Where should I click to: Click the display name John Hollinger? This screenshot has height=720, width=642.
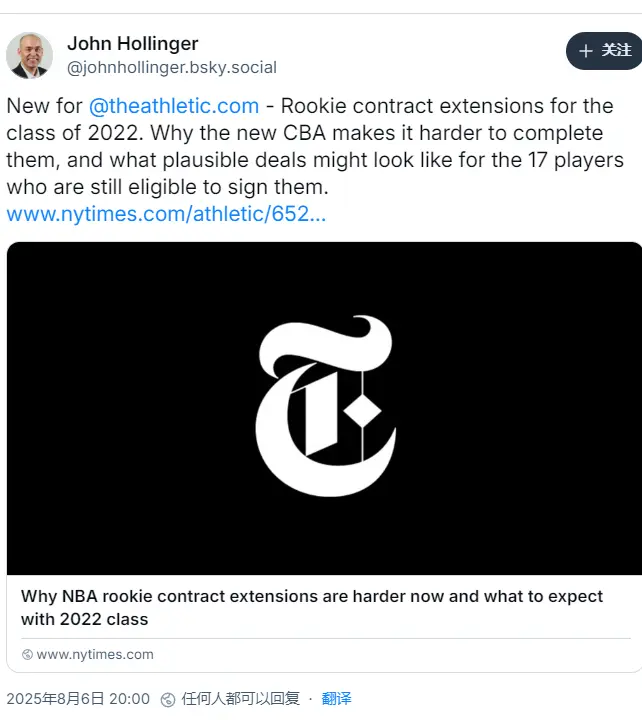132,43
